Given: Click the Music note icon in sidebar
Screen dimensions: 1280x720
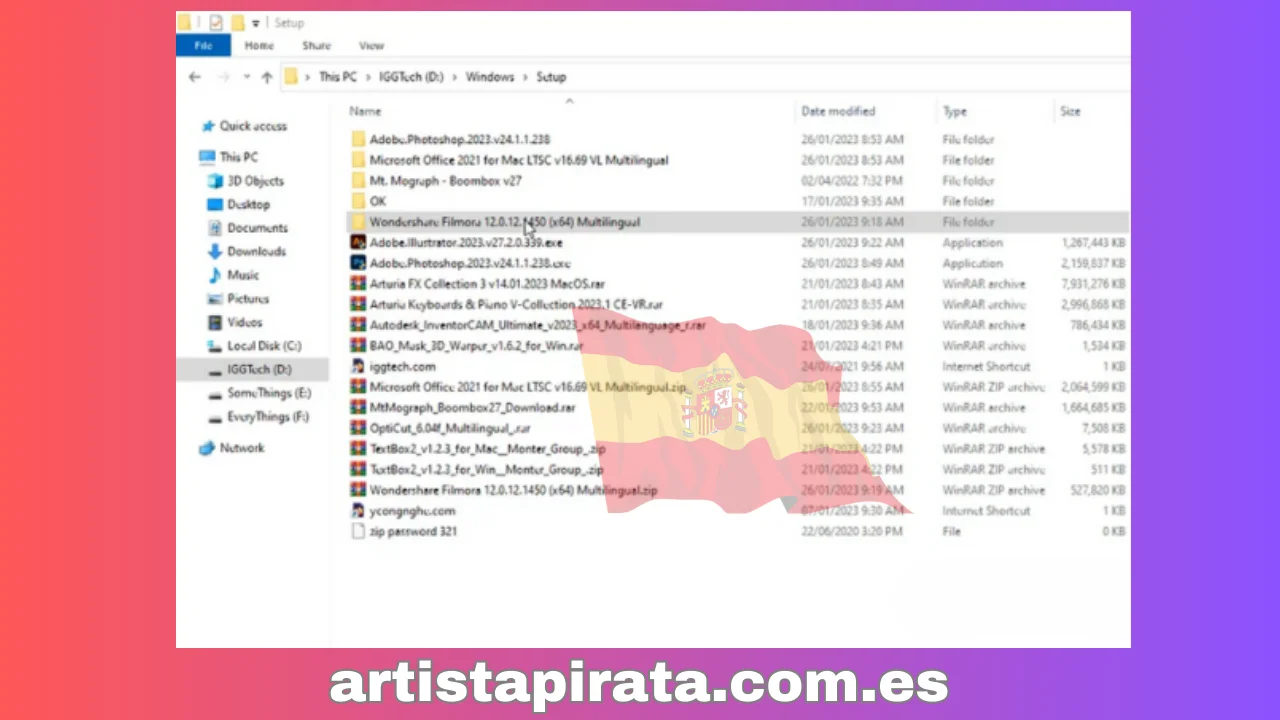Looking at the screenshot, I should [215, 275].
